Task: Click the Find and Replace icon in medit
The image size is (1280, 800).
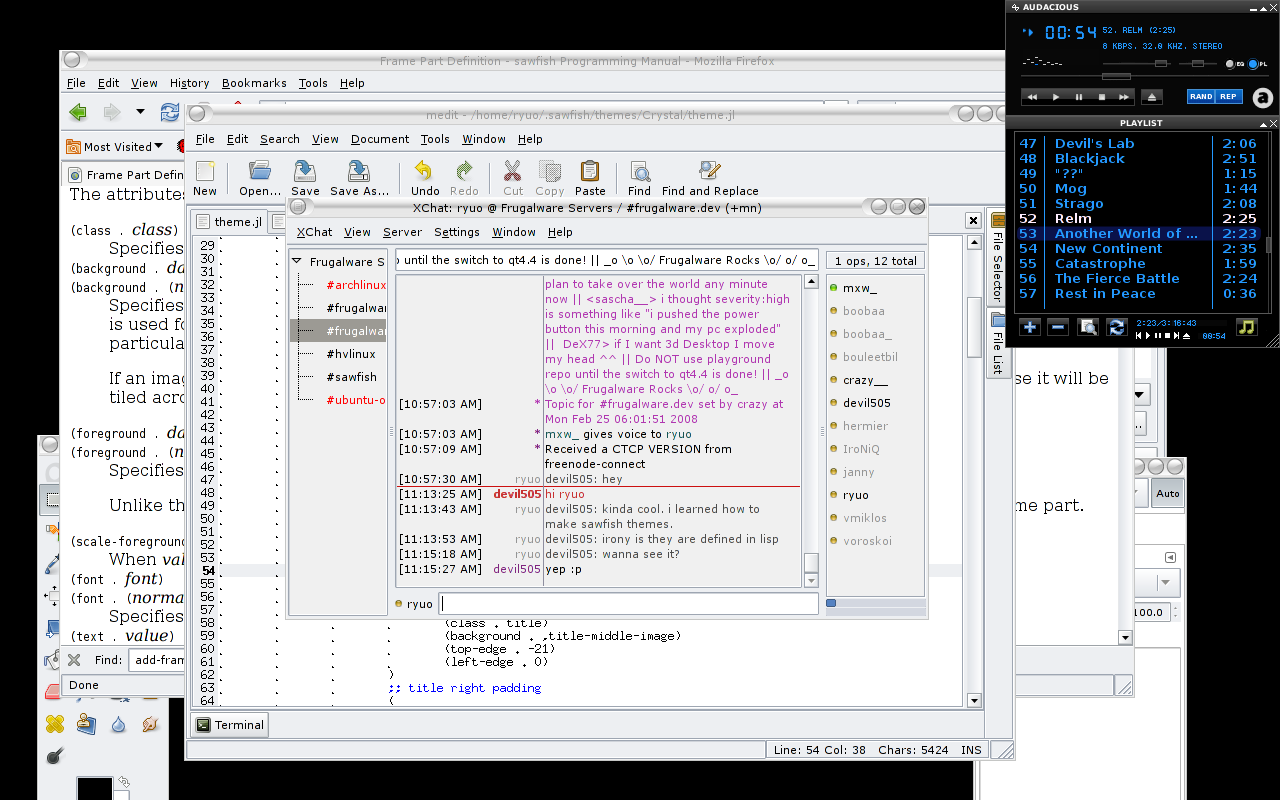Action: [710, 171]
